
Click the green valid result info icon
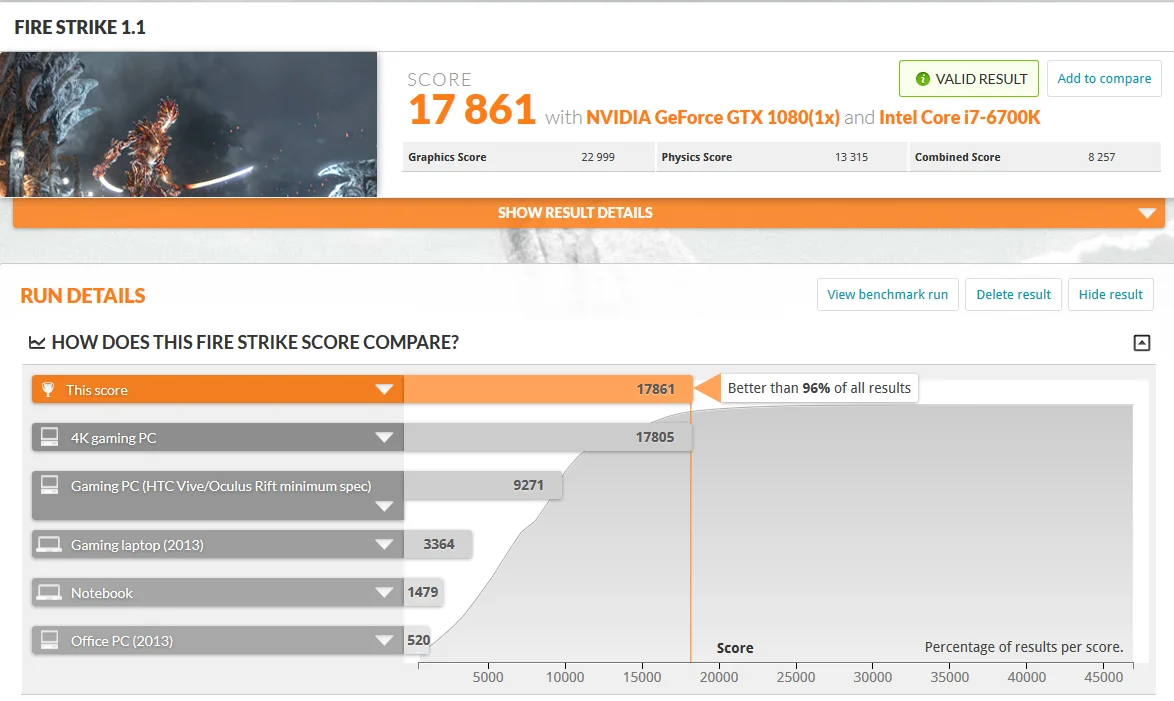pos(922,79)
